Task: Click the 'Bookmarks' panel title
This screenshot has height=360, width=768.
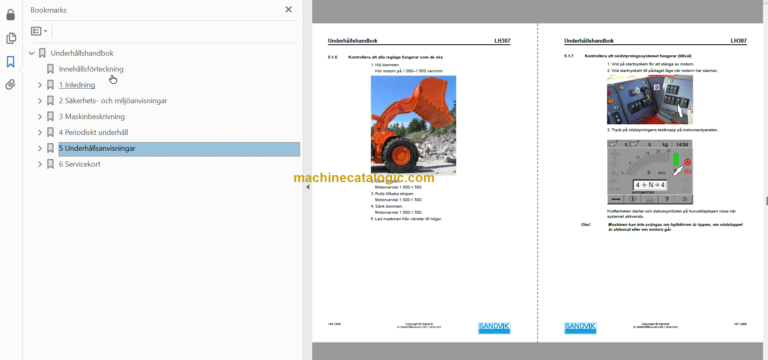Action: pos(48,10)
